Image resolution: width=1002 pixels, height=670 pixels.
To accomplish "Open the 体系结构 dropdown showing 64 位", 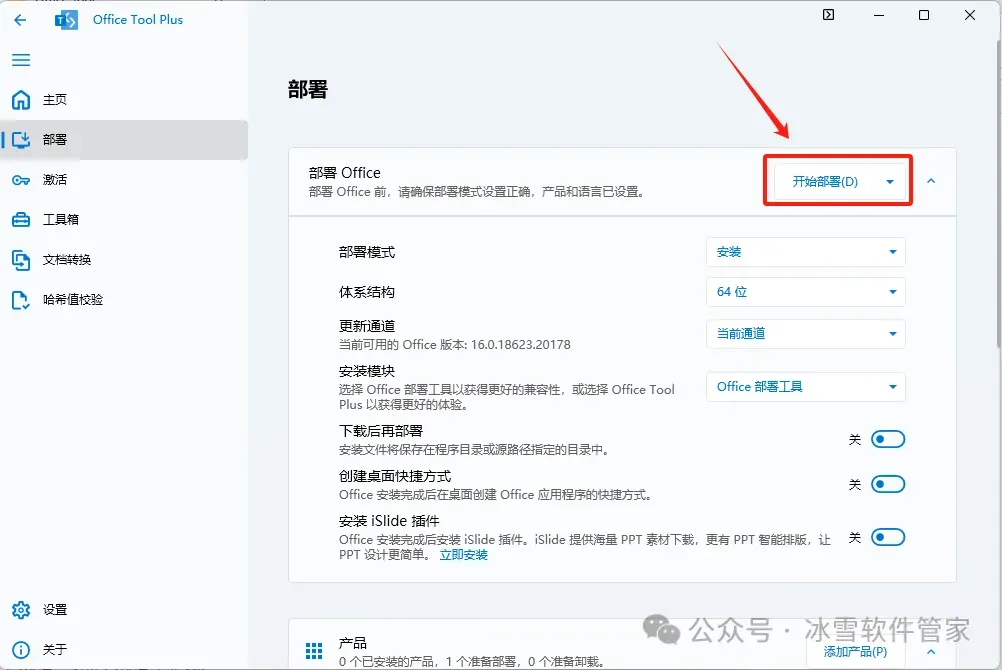I will pyautogui.click(x=805, y=292).
